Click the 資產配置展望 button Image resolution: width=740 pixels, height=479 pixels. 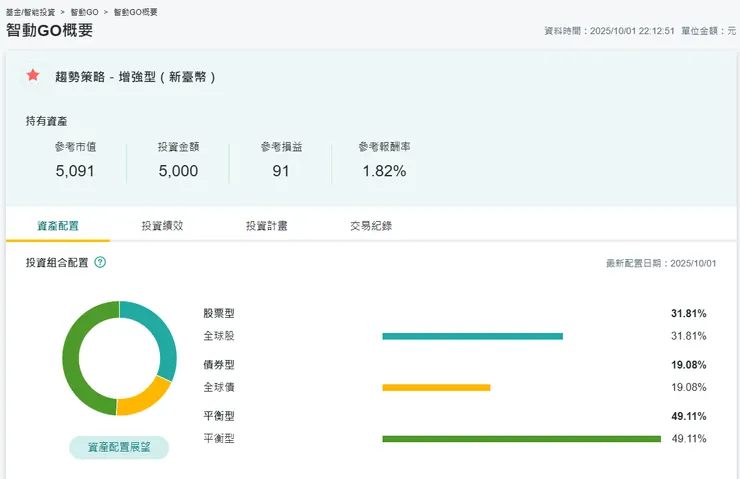[119, 447]
